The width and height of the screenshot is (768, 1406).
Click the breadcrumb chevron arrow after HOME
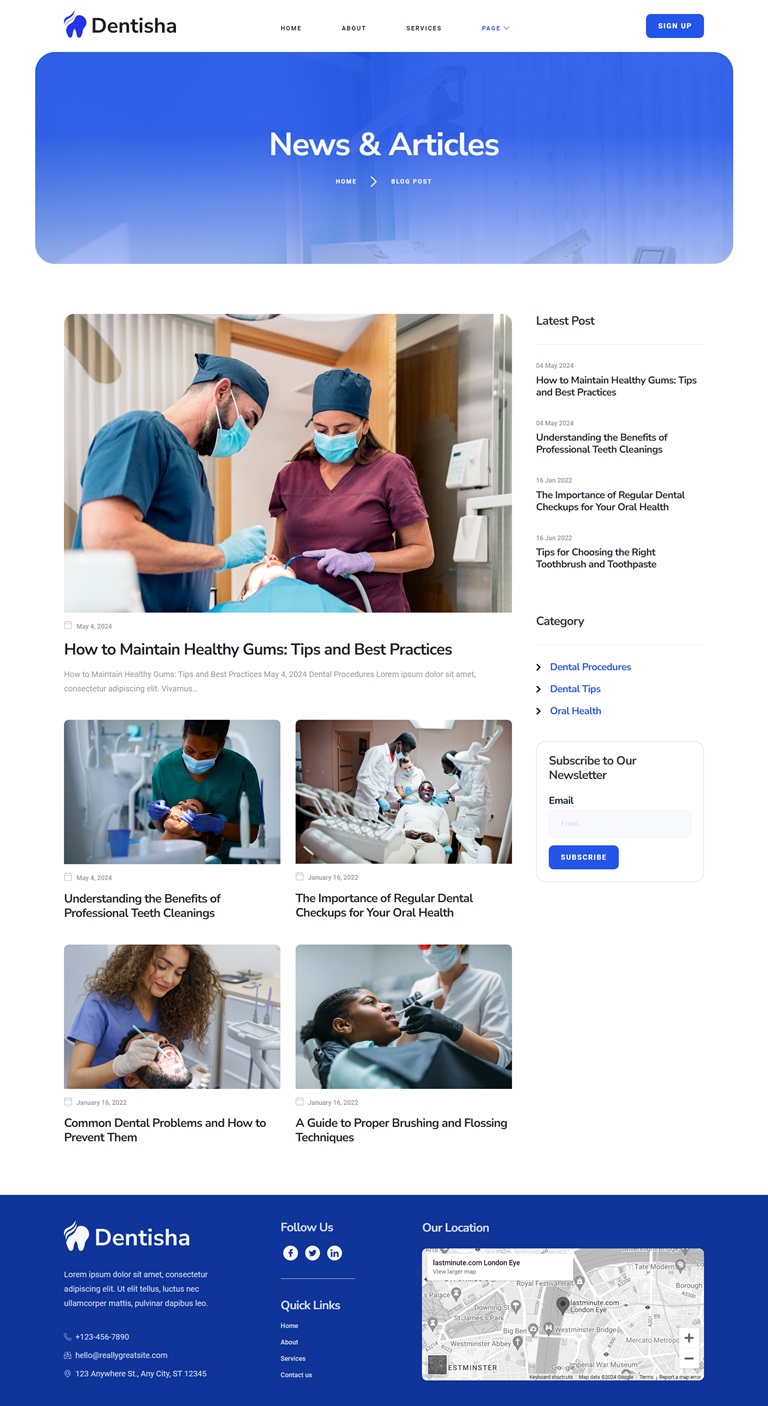pos(373,181)
